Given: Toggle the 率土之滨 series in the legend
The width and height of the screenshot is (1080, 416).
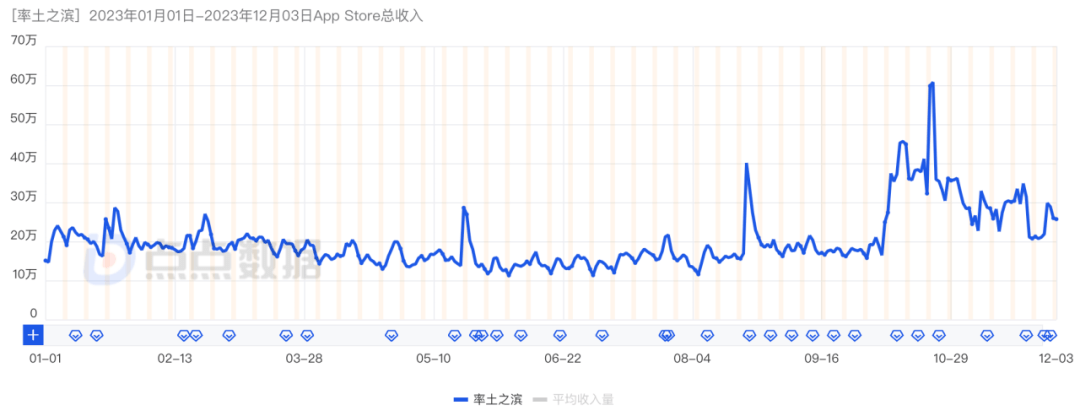Looking at the screenshot, I should tap(498, 399).
